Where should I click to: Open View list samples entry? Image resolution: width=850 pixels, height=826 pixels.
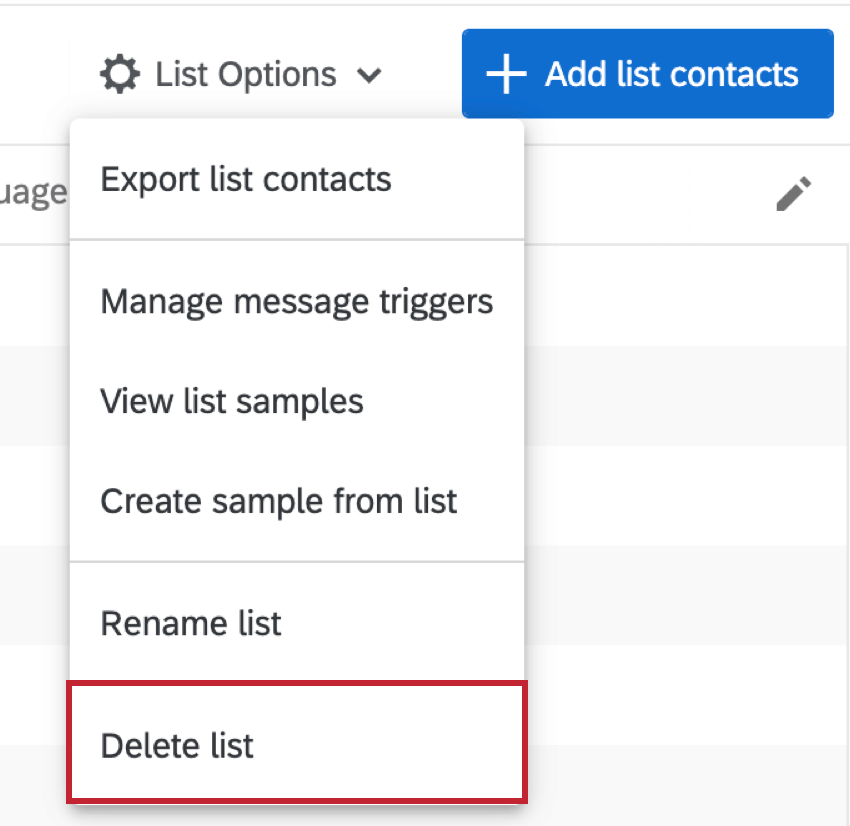[297, 401]
